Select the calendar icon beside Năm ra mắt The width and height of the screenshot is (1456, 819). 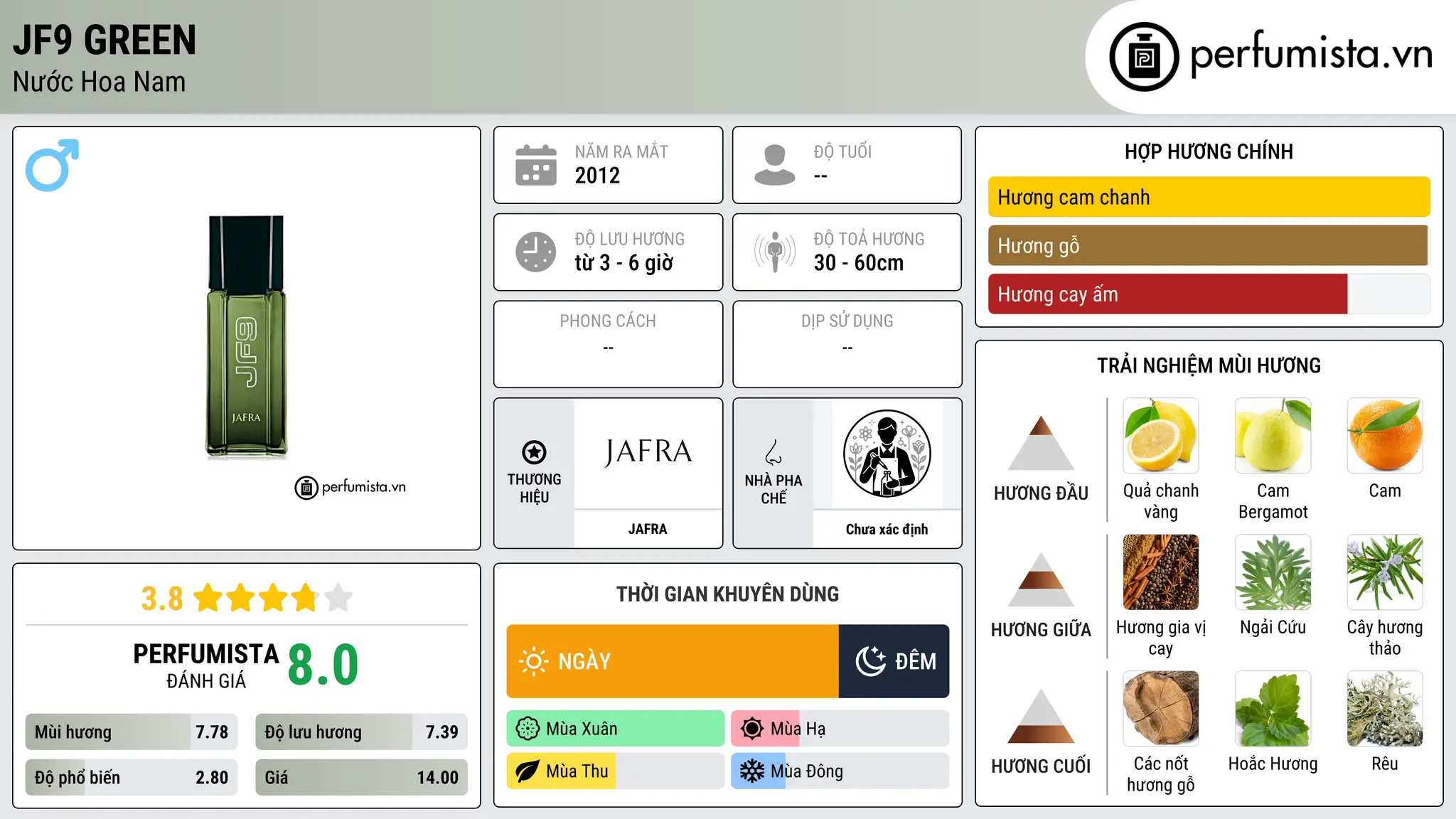click(536, 165)
